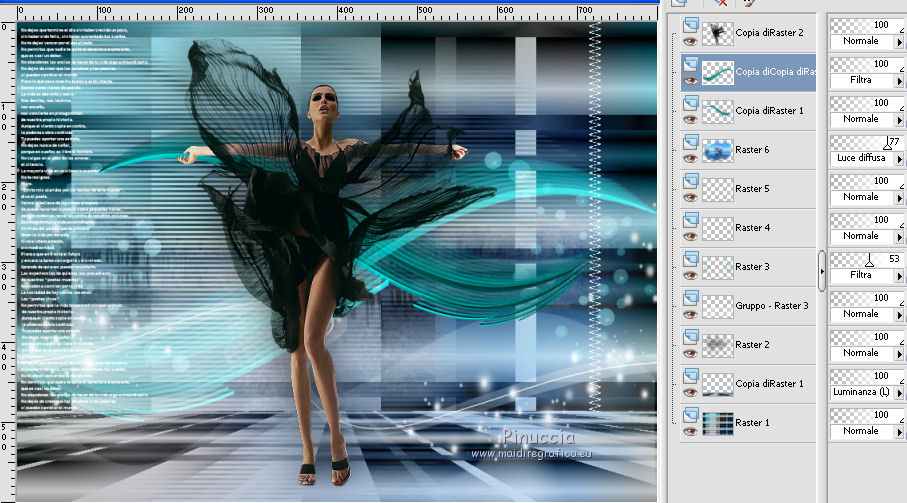Open the Luce diffusa blend mode dropdown
The height and width of the screenshot is (503, 907).
[898, 158]
